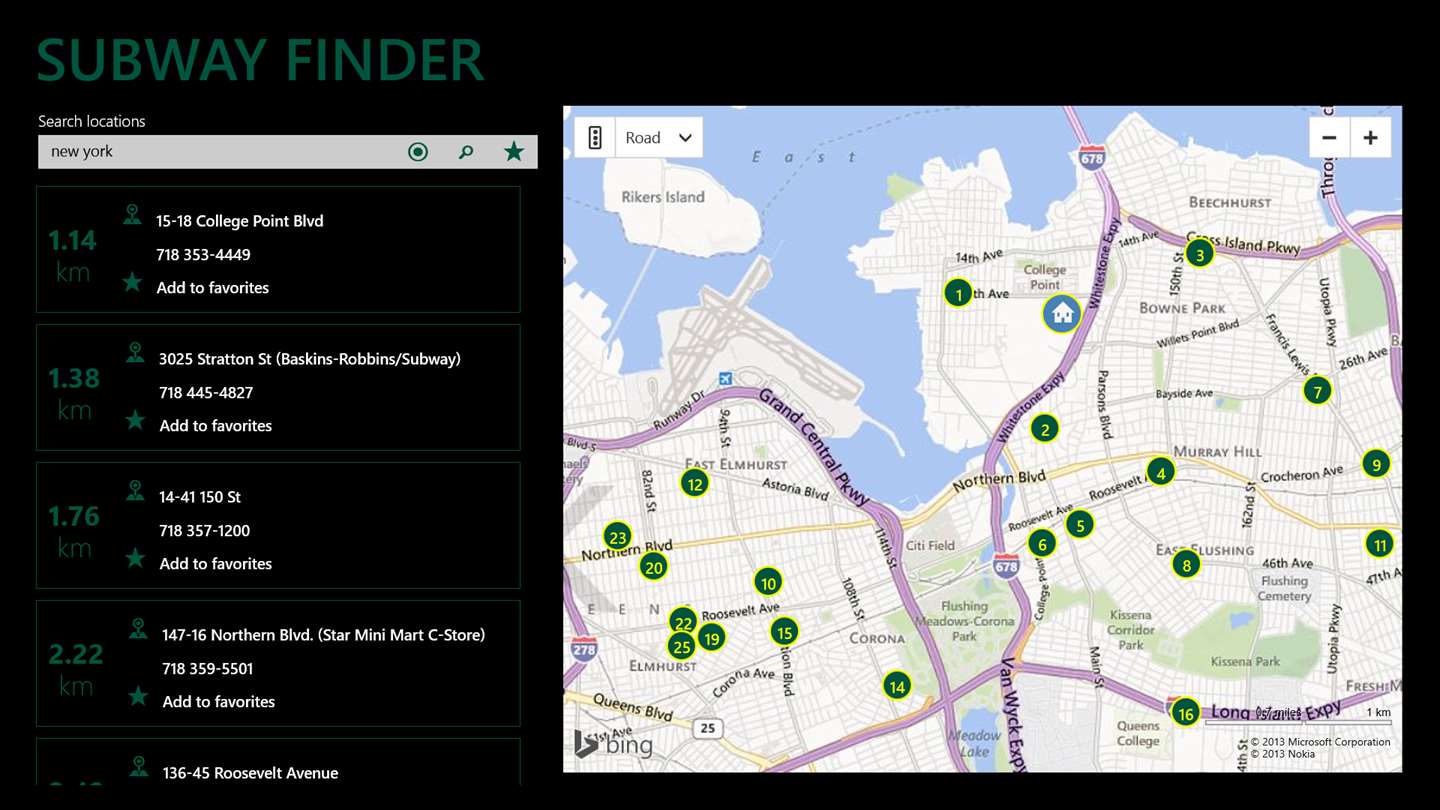Open the Road map type dropdown

(x=659, y=138)
